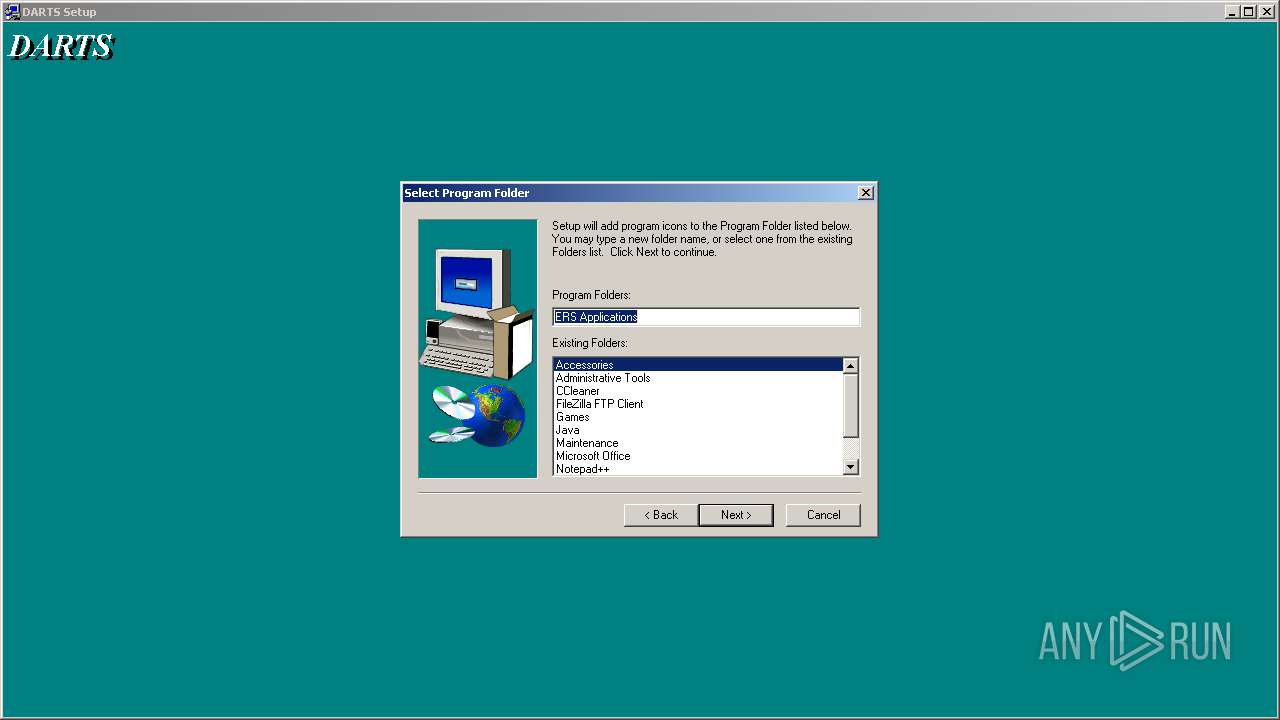Image resolution: width=1280 pixels, height=720 pixels.
Task: Click the Next button
Action: click(736, 515)
